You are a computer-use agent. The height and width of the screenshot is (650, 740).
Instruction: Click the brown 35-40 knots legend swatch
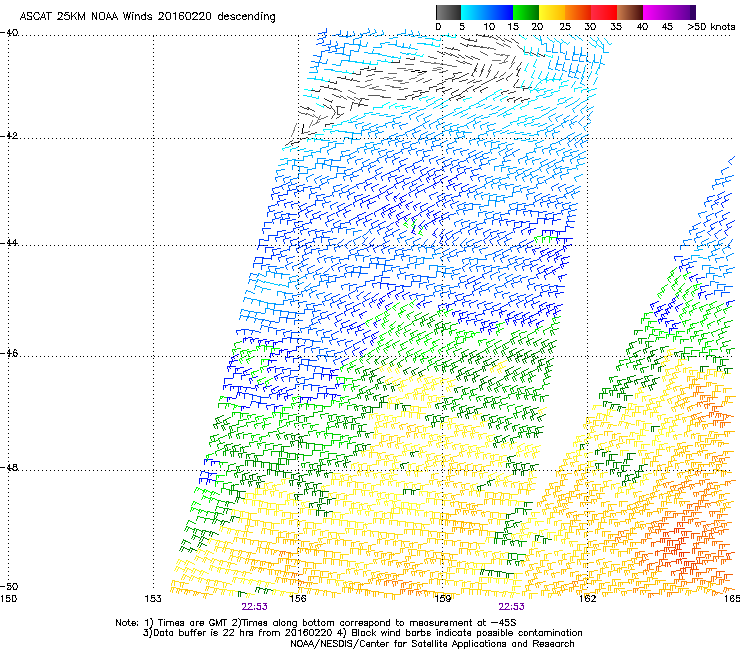[630, 12]
